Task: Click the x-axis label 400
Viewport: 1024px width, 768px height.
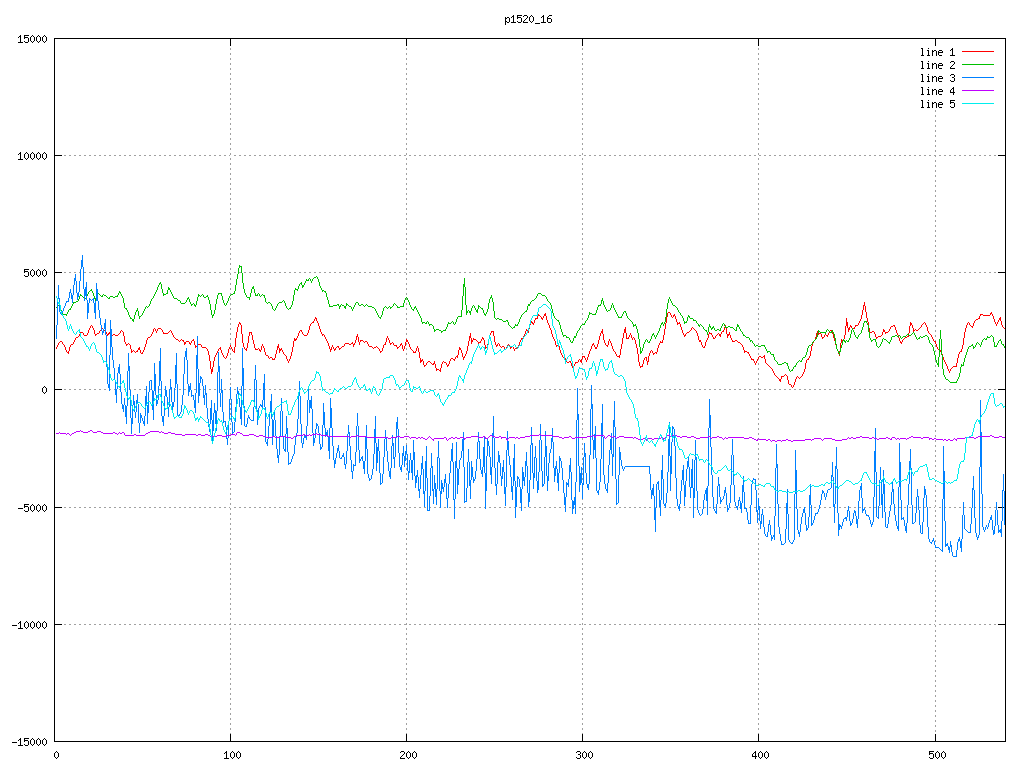Action: (x=760, y=756)
